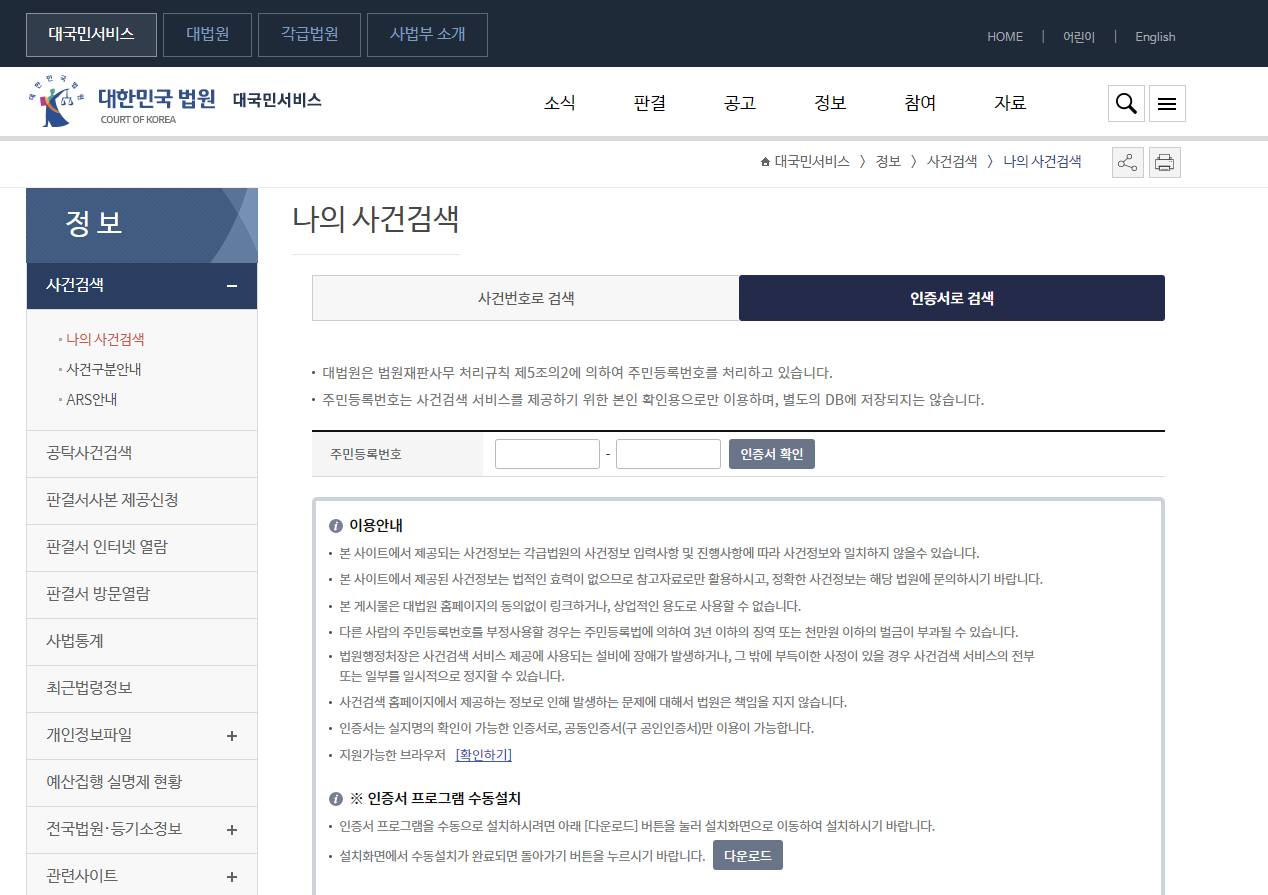The image size is (1268, 895).
Task: Expand the 관련사이트 sidebar section
Action: coord(231,876)
